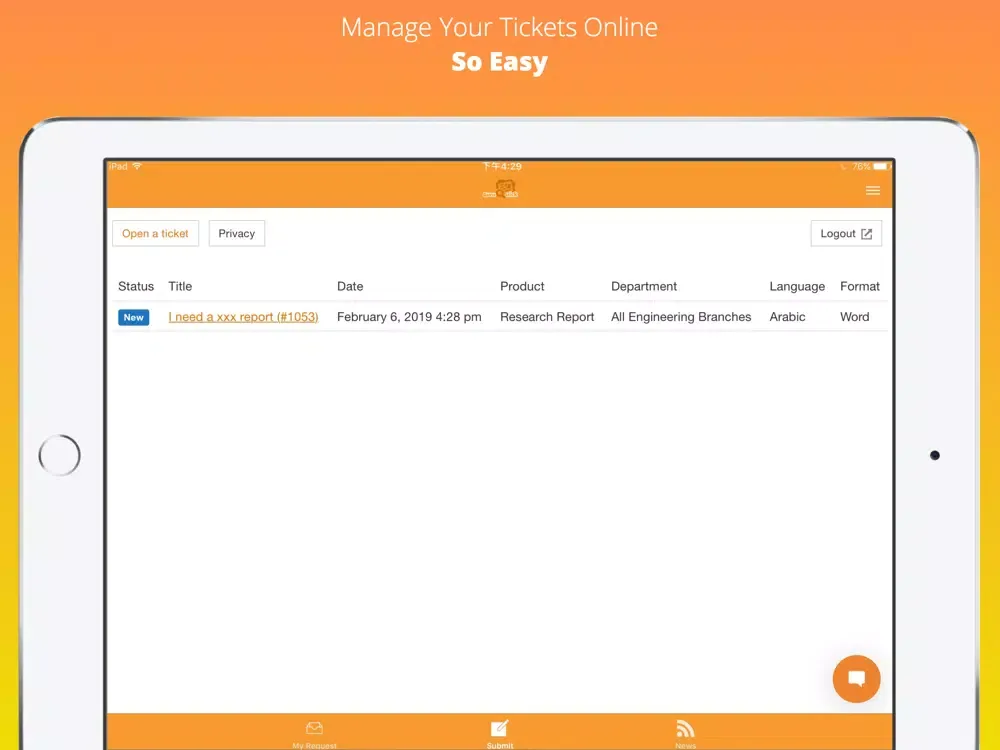Image resolution: width=1000 pixels, height=750 pixels.
Task: Click the blue New status badge
Action: [134, 317]
